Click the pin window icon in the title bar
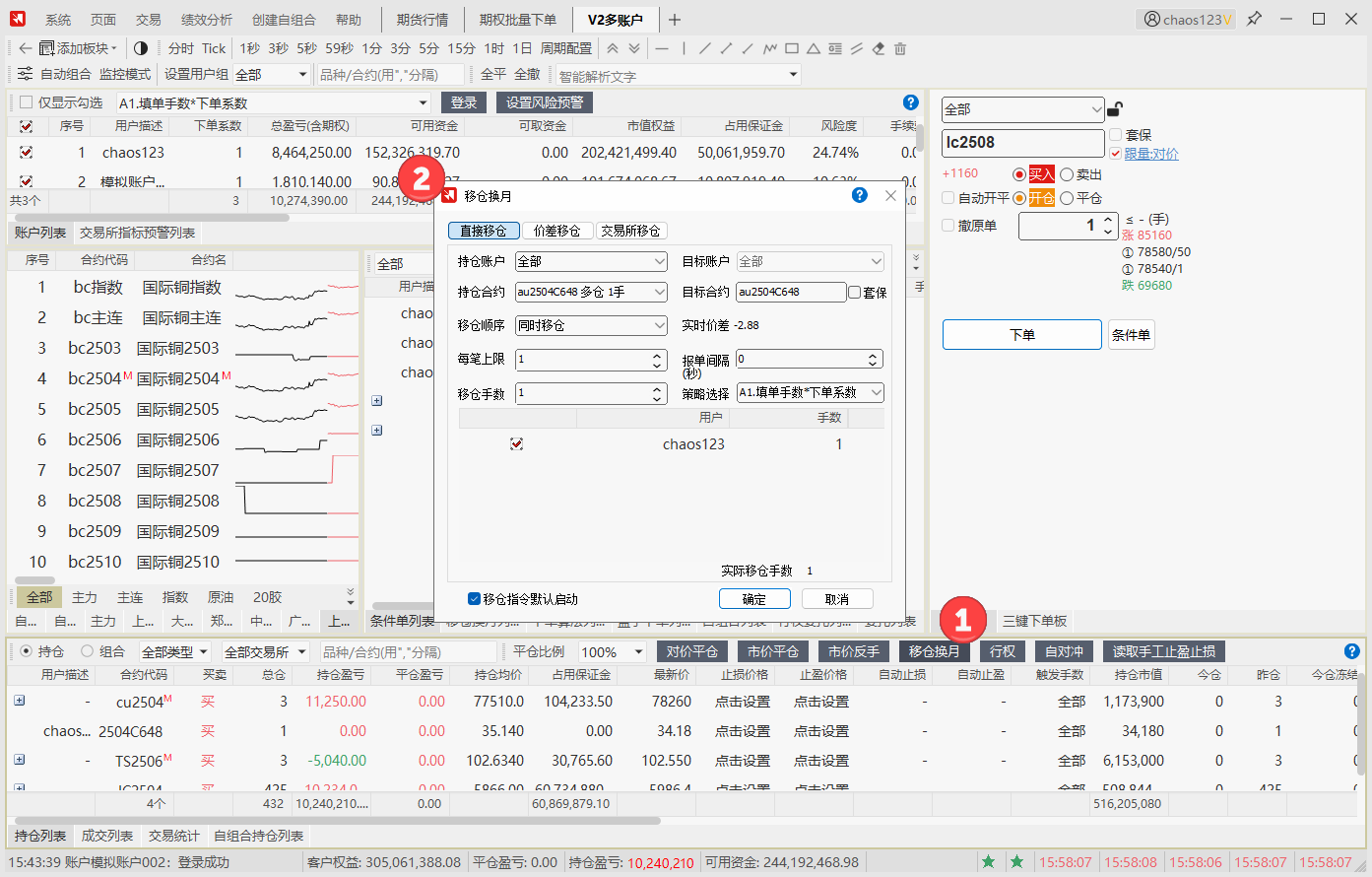This screenshot has height=877, width=1372. pos(1255,19)
